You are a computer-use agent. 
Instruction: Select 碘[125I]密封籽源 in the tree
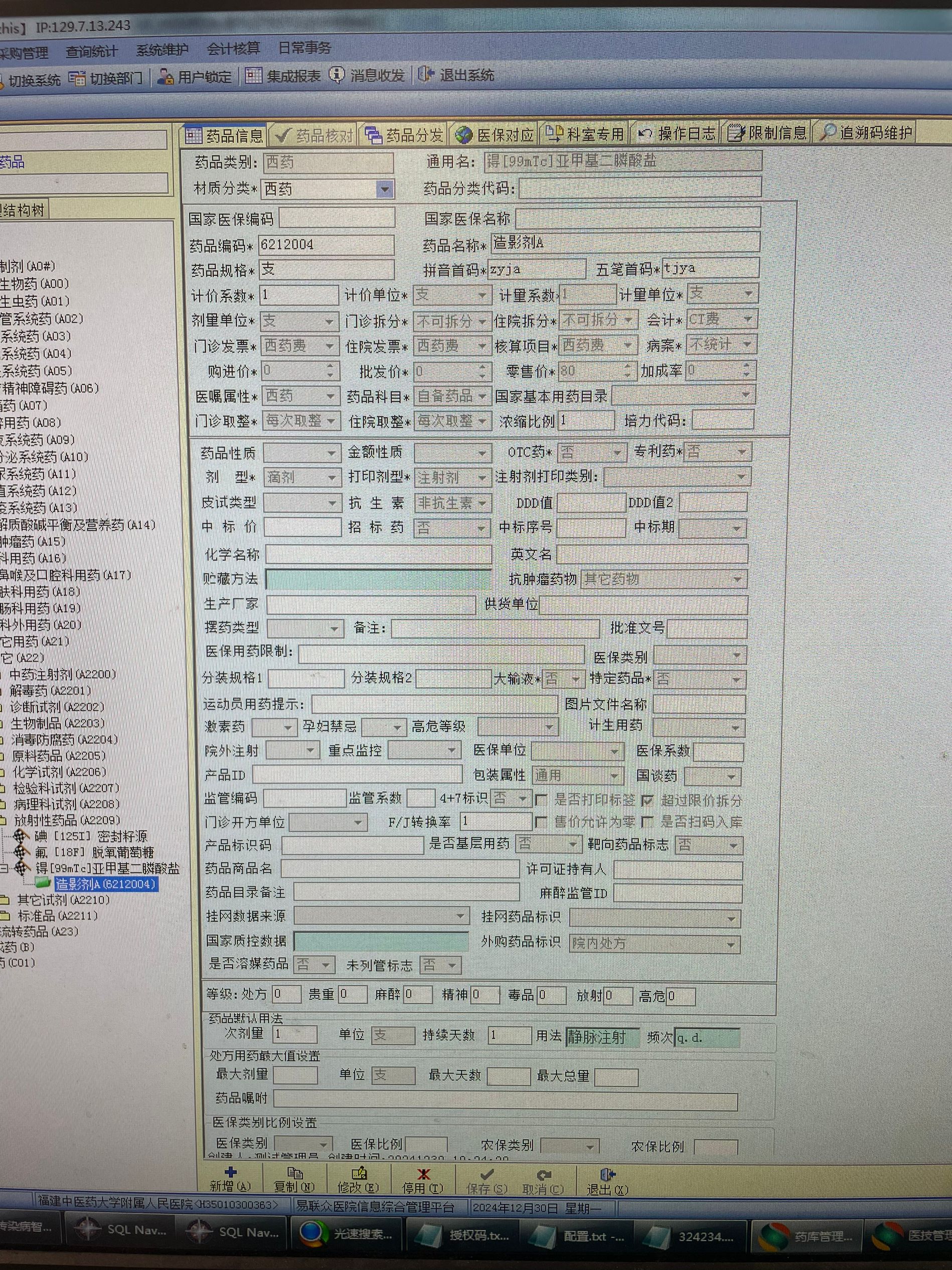tap(91, 836)
